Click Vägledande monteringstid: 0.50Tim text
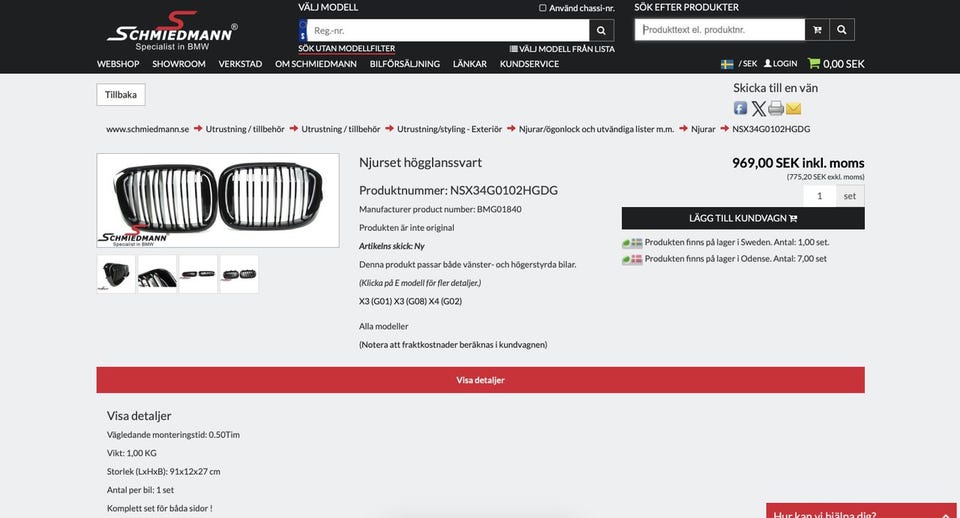Image resolution: width=960 pixels, height=518 pixels. 173,435
